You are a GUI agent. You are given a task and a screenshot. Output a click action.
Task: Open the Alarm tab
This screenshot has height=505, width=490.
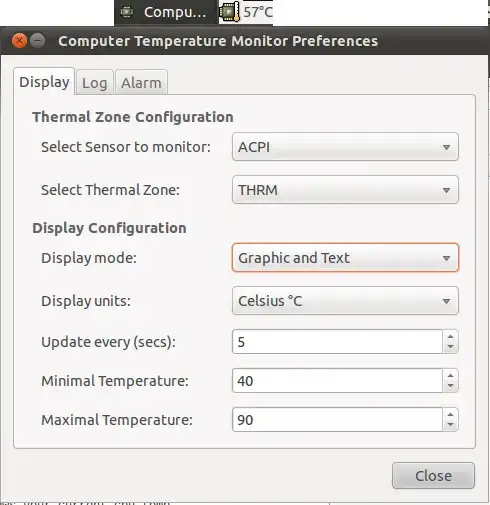(141, 83)
